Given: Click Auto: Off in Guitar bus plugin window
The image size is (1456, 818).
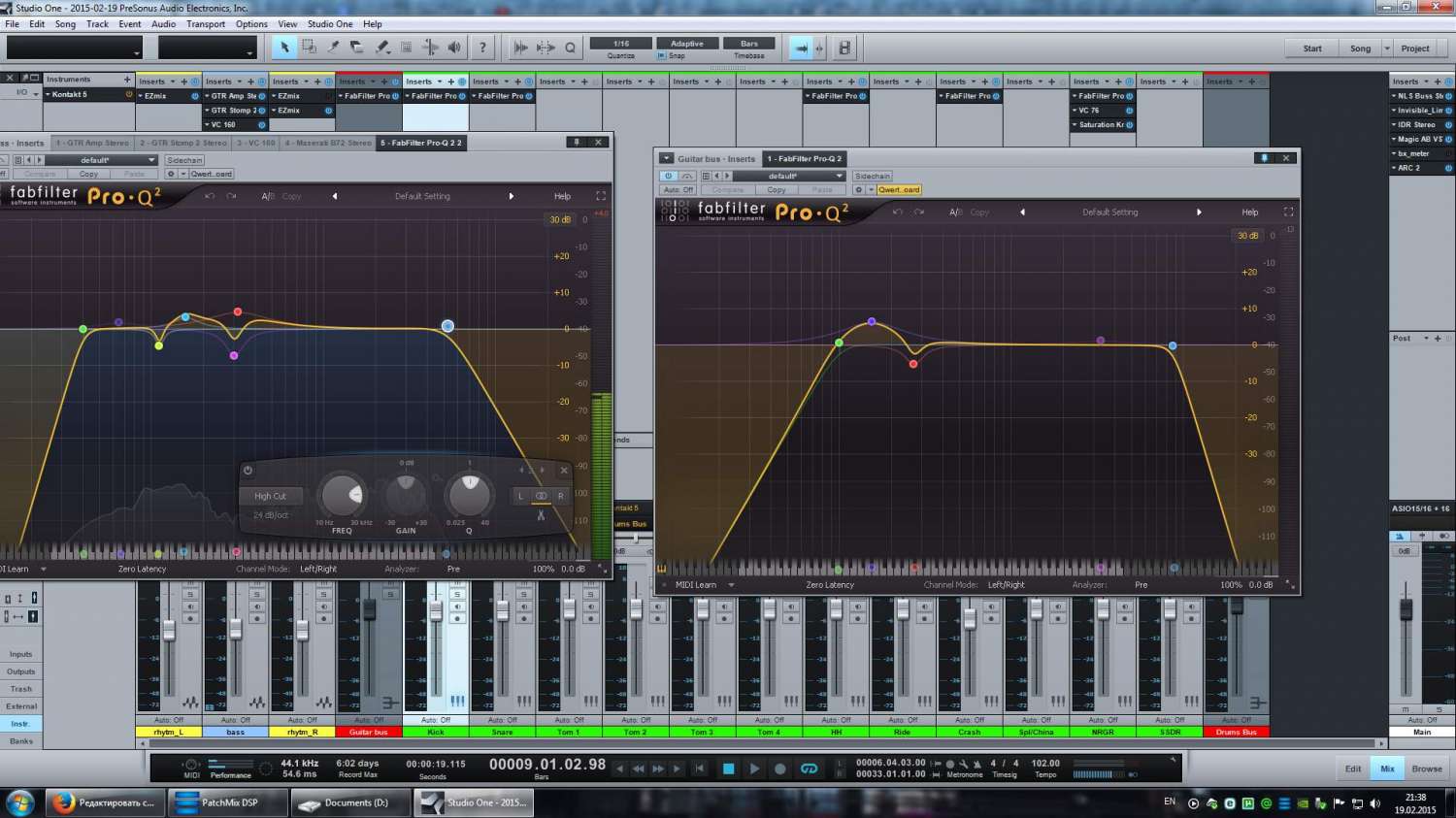Looking at the screenshot, I should point(678,190).
